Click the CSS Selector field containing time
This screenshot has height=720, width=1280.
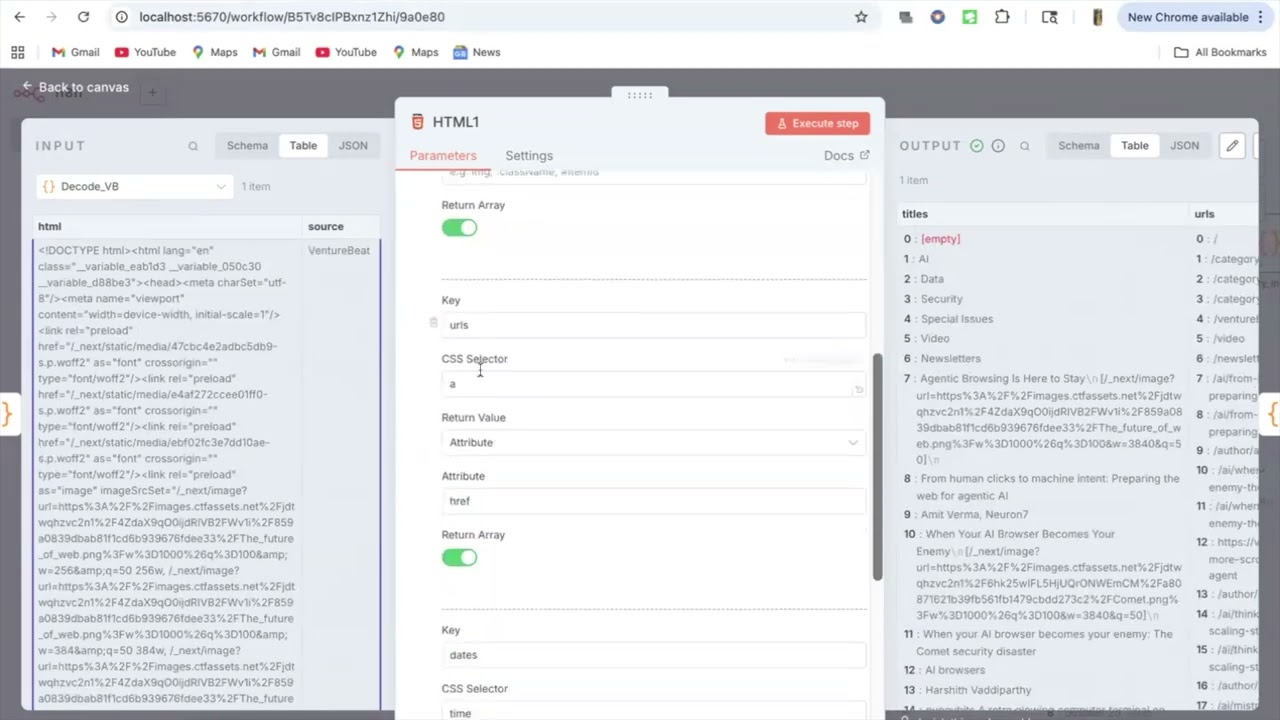(654, 712)
